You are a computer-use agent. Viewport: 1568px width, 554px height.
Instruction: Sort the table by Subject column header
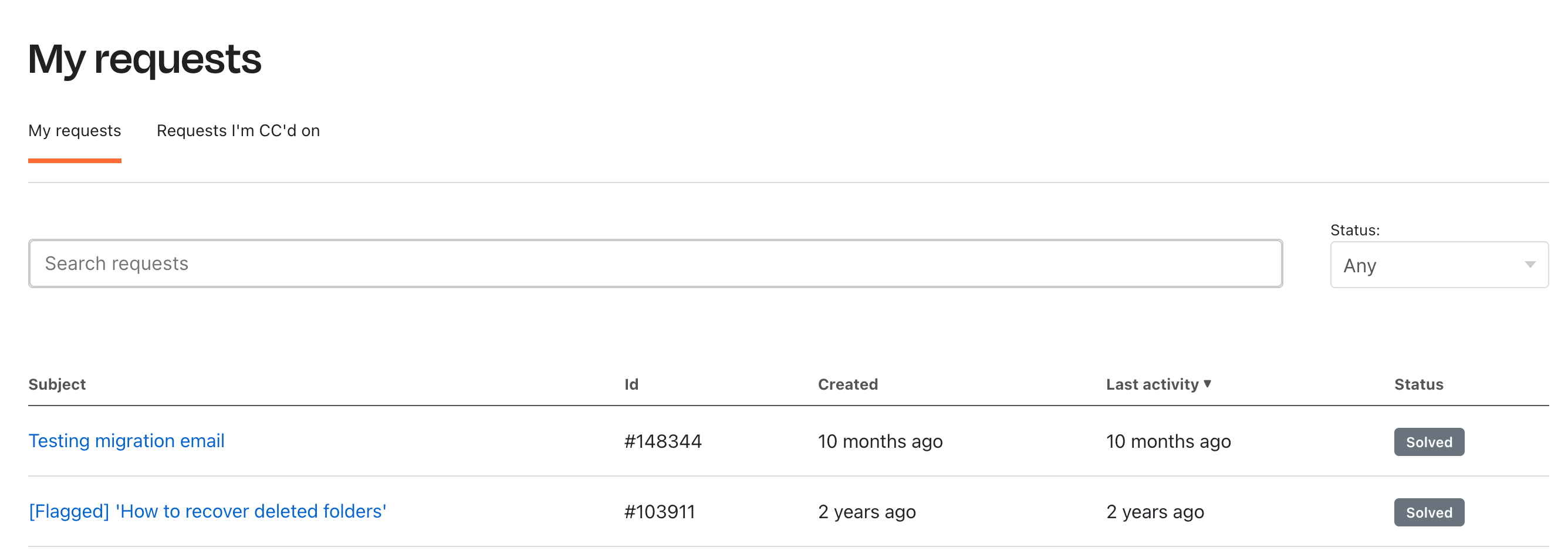pyautogui.click(x=58, y=384)
